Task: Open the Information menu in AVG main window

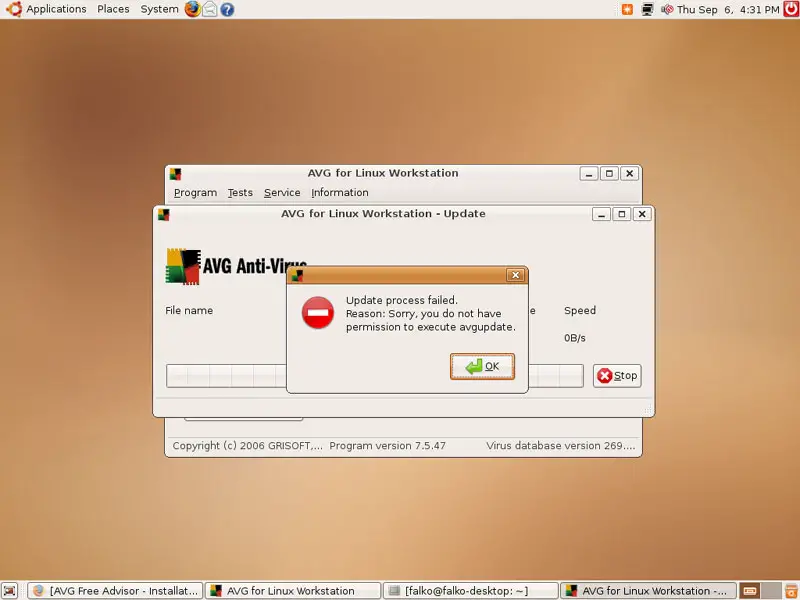Action: [340, 193]
